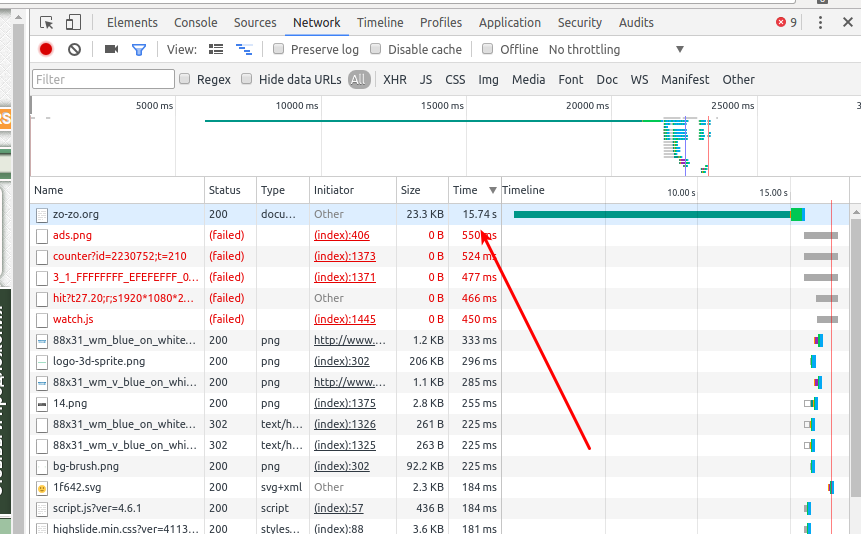
Task: Click the capture screenshots camera icon
Action: 111,49
